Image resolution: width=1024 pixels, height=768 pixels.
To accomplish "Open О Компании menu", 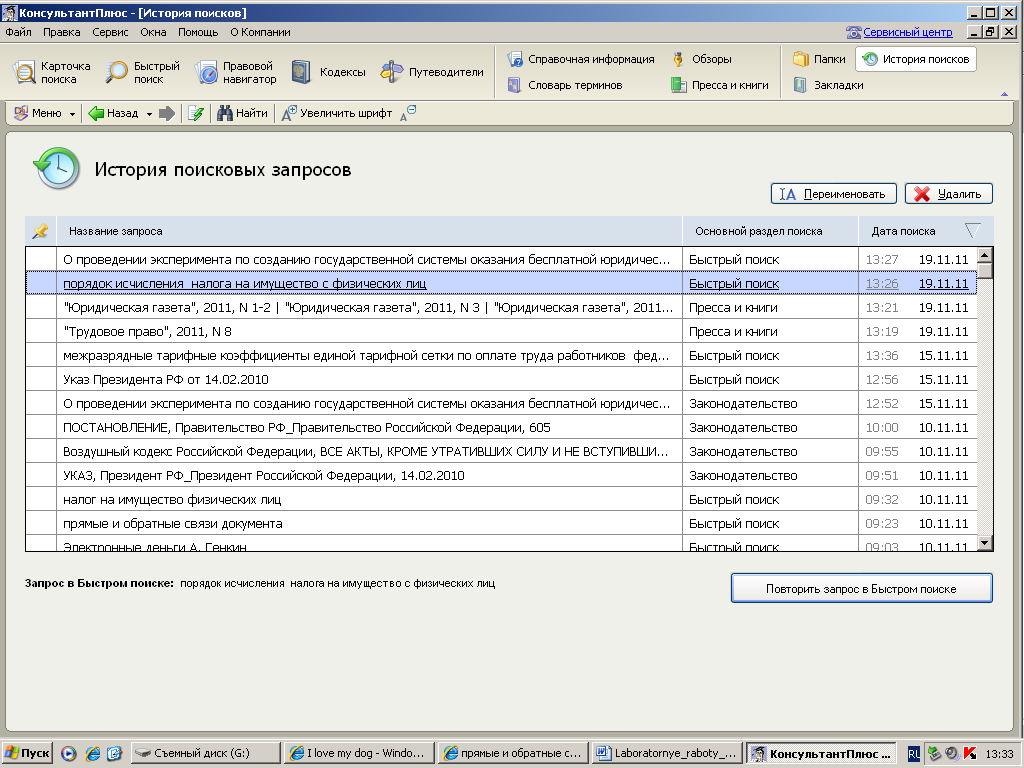I will 260,32.
